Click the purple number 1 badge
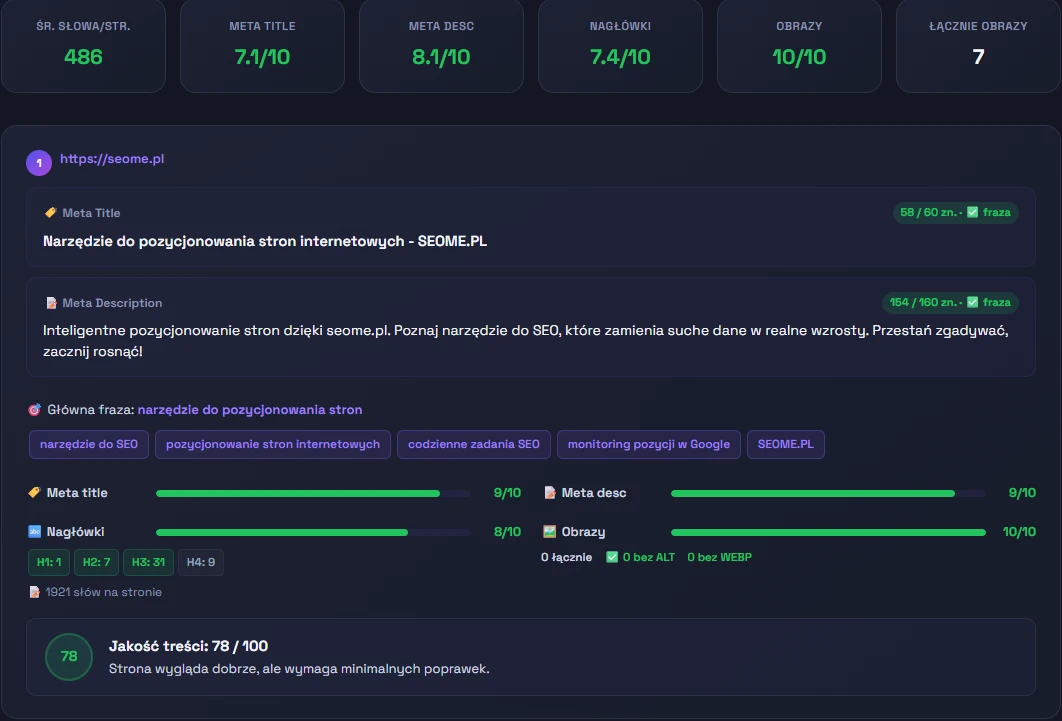This screenshot has width=1062, height=721. [x=39, y=162]
